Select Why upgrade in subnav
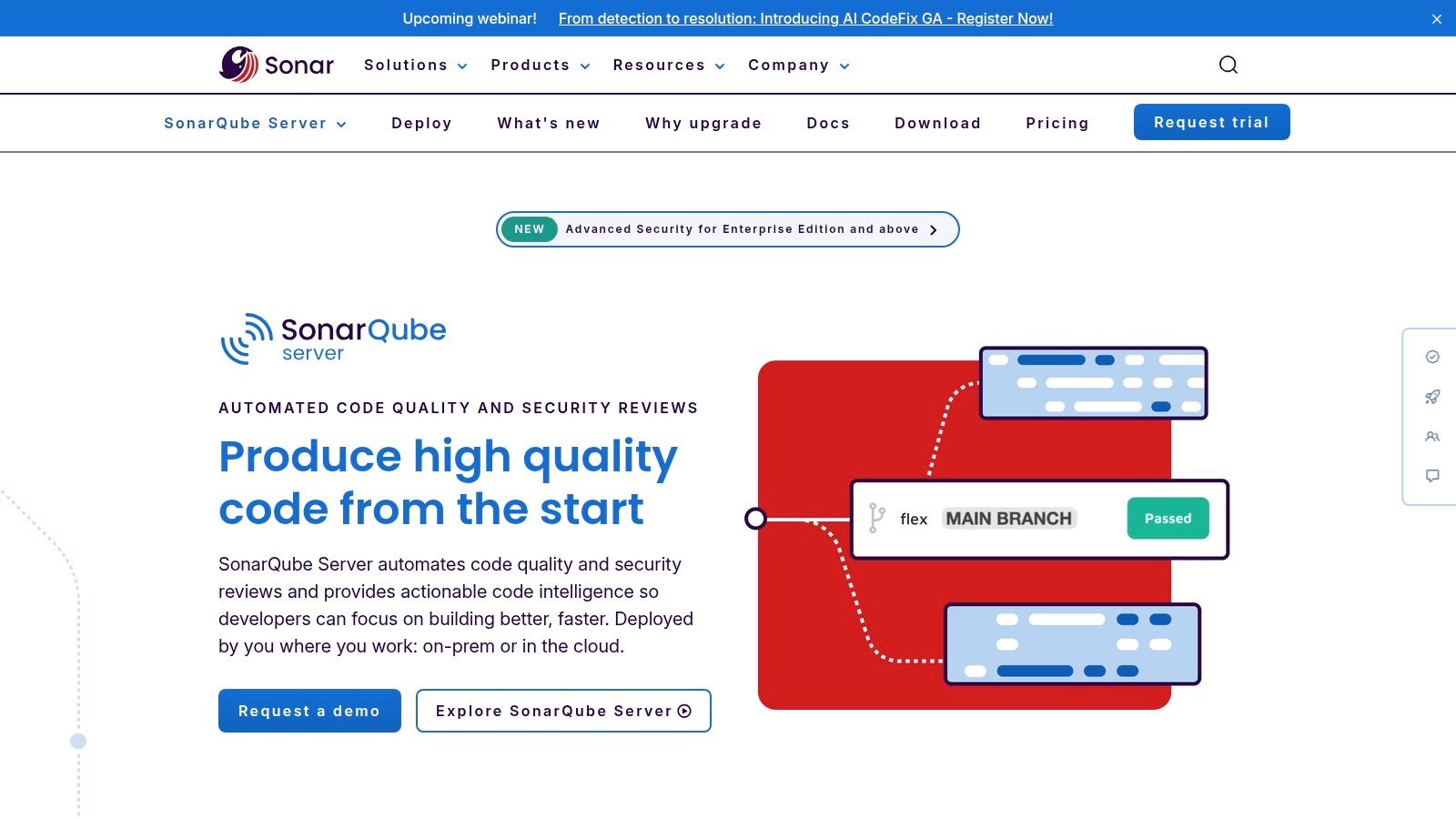Viewport: 1456px width, 819px height. click(x=703, y=124)
